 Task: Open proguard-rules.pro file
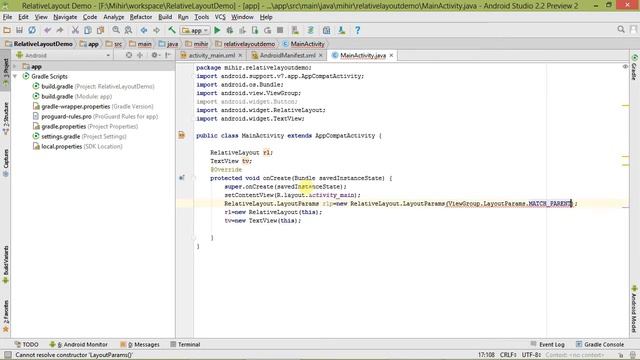pyautogui.click(x=95, y=116)
